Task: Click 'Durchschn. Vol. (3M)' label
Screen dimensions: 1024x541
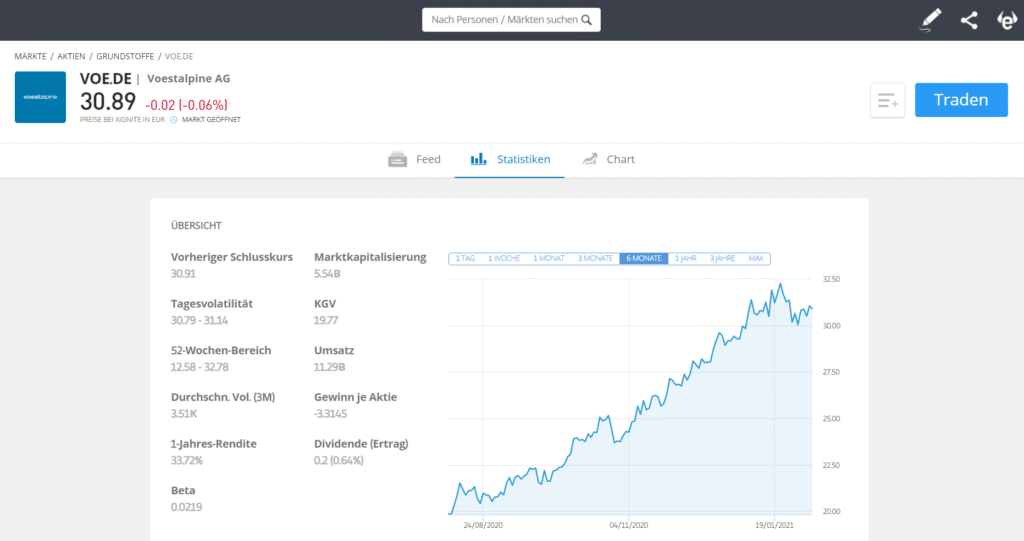Action: [223, 397]
